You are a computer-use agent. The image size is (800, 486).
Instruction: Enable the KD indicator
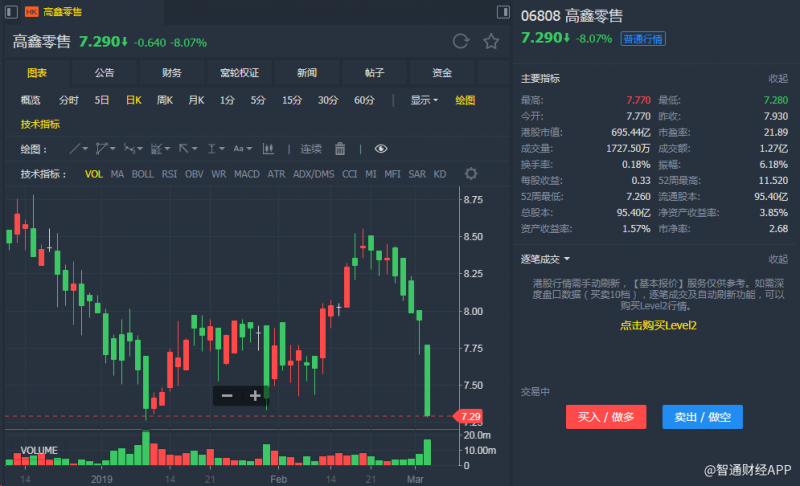coord(440,174)
